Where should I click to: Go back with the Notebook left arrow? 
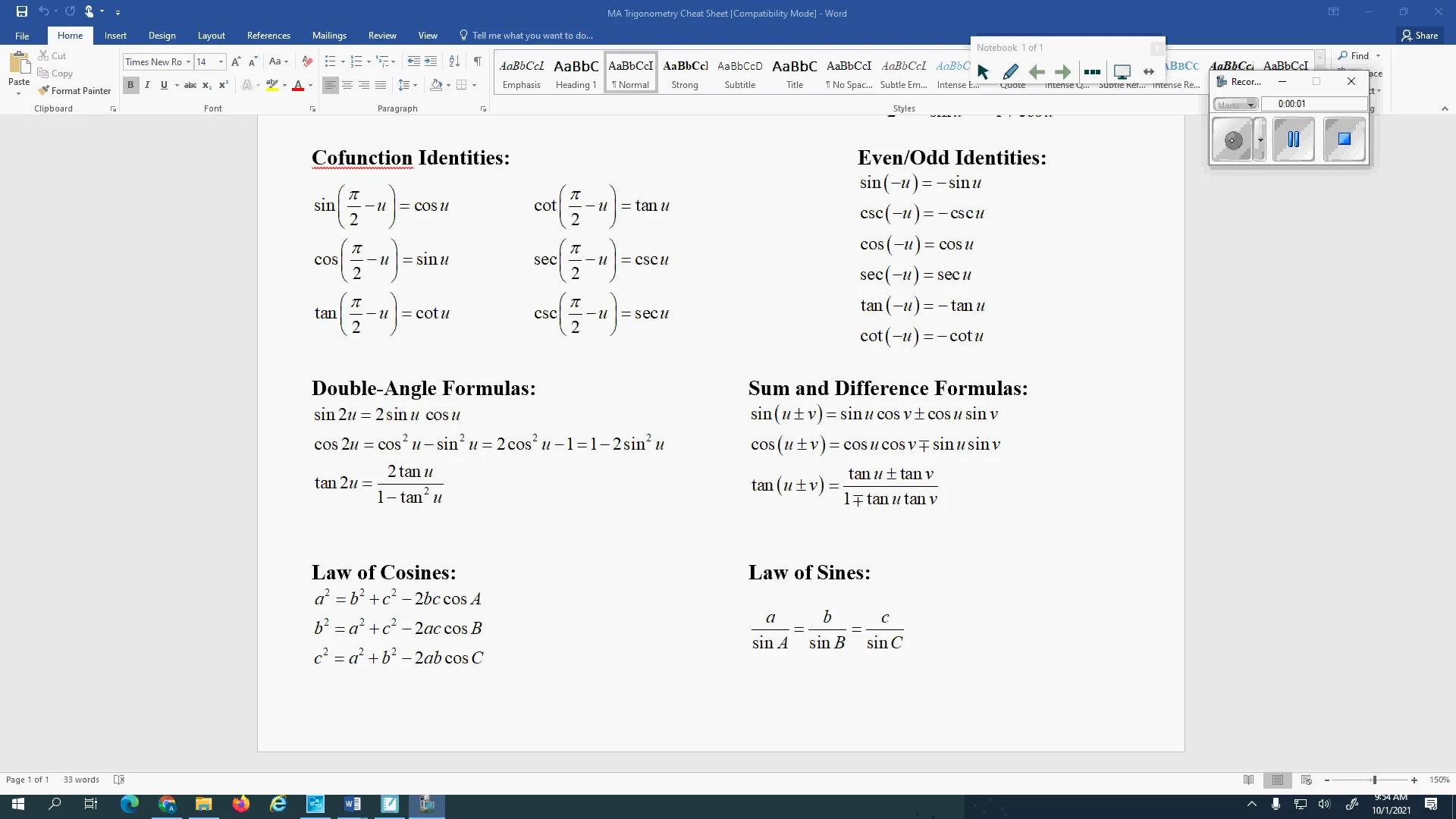(1037, 72)
